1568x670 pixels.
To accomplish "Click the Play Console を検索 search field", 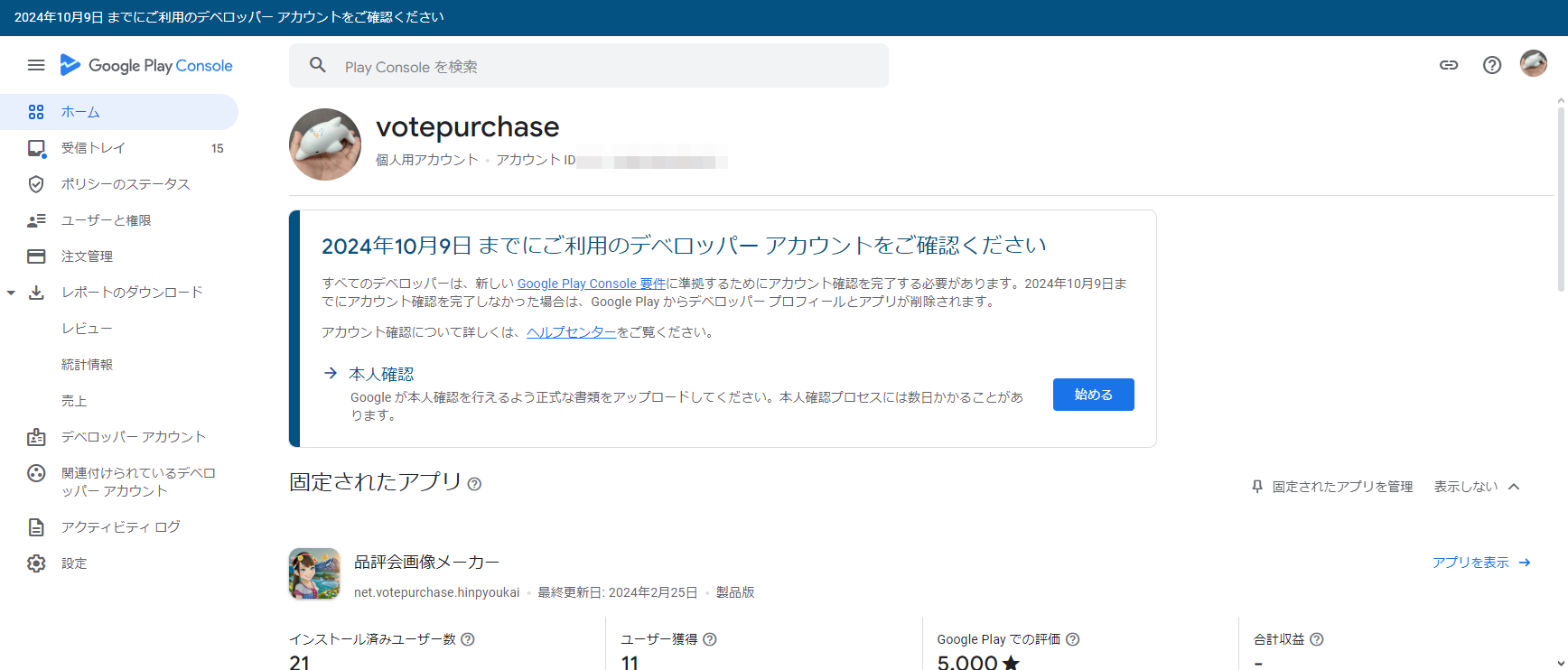I will 589,66.
